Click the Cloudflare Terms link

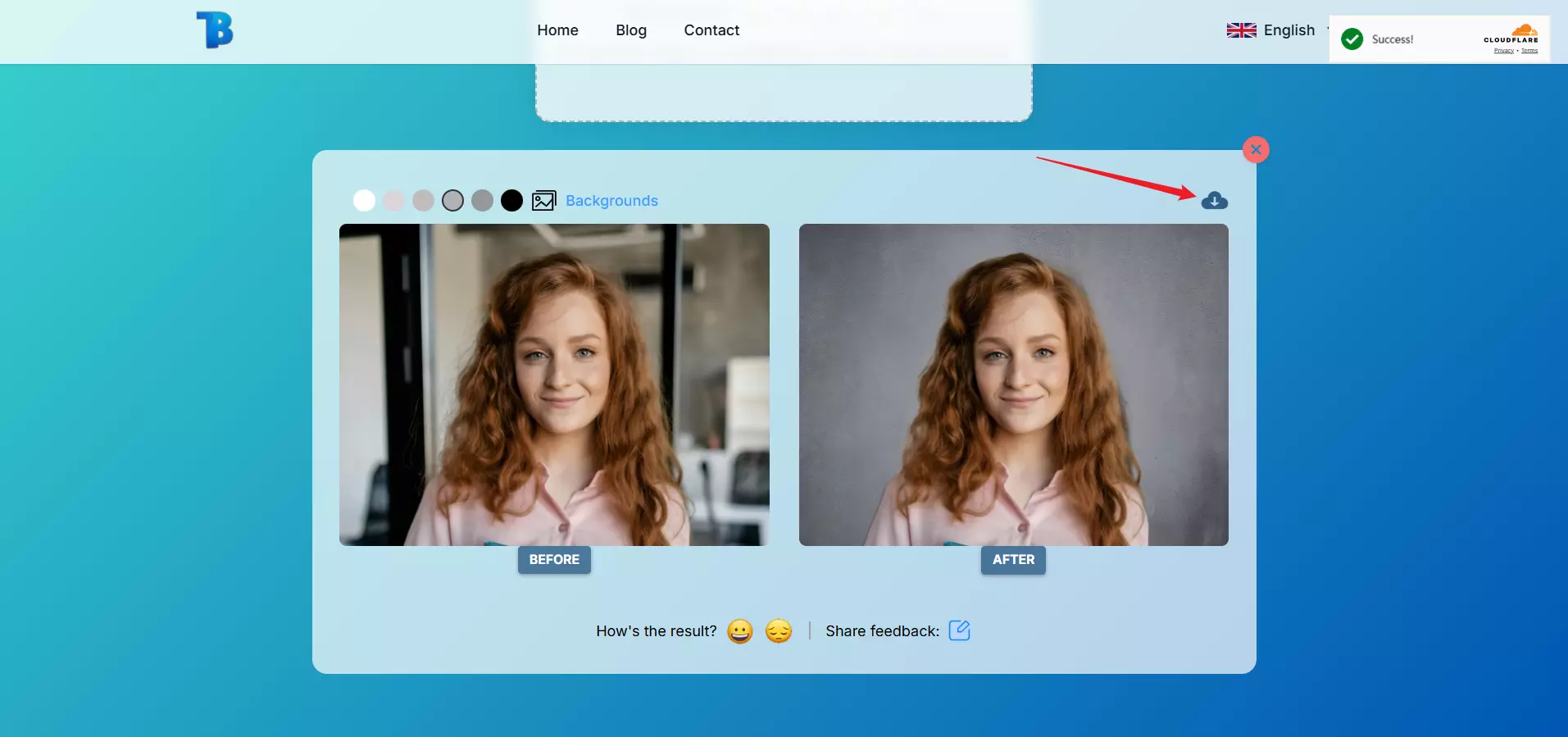(x=1529, y=51)
